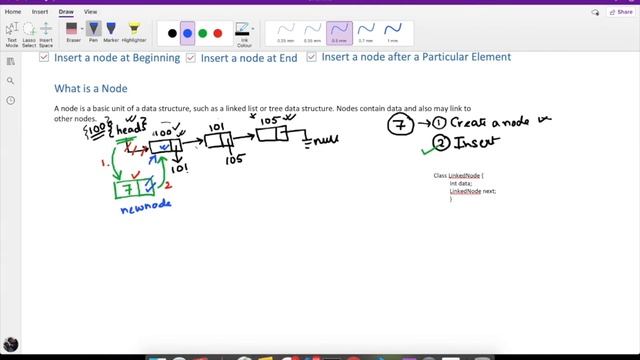
Task: Open the View ribbon tab
Action: click(x=91, y=12)
